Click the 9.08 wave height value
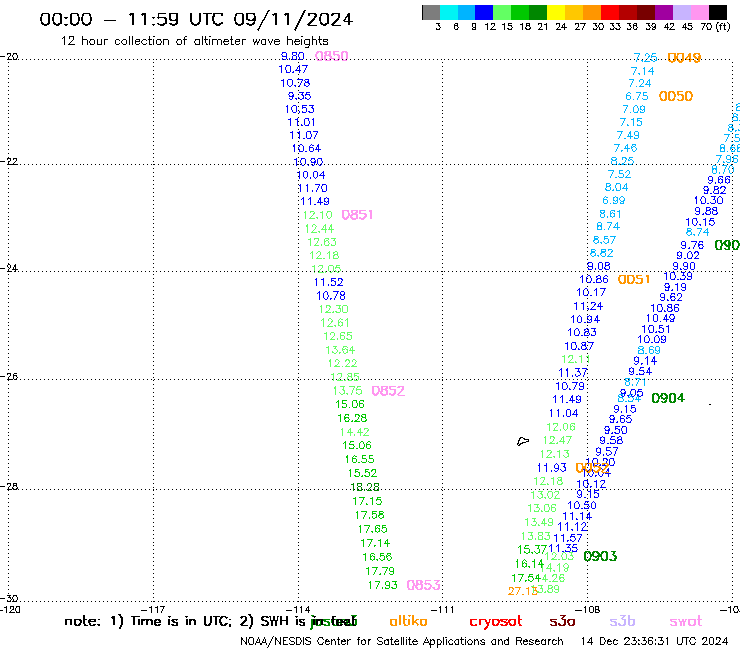The image size is (740, 650). (598, 266)
